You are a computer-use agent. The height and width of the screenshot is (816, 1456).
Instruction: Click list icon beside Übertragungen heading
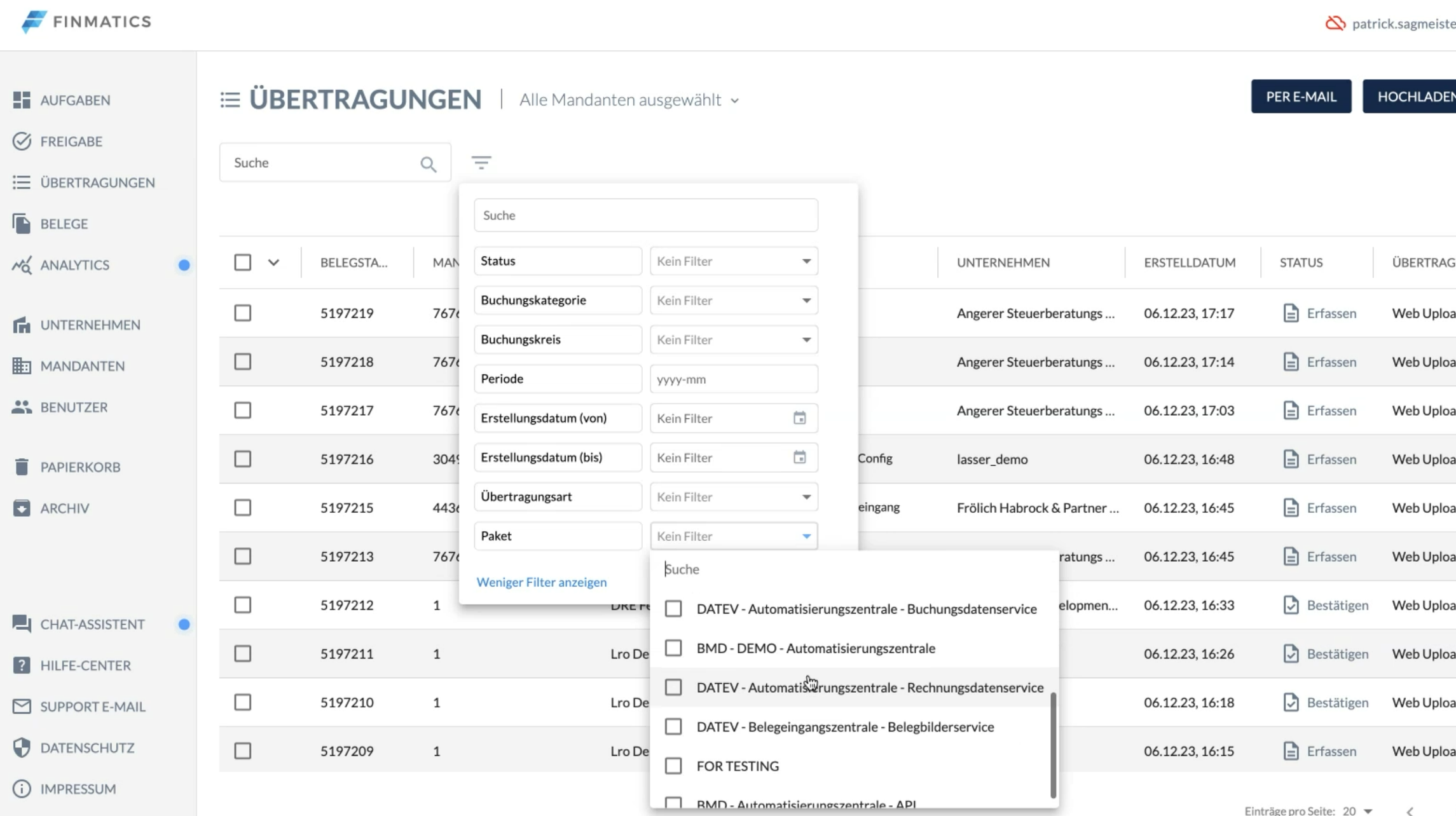click(230, 100)
